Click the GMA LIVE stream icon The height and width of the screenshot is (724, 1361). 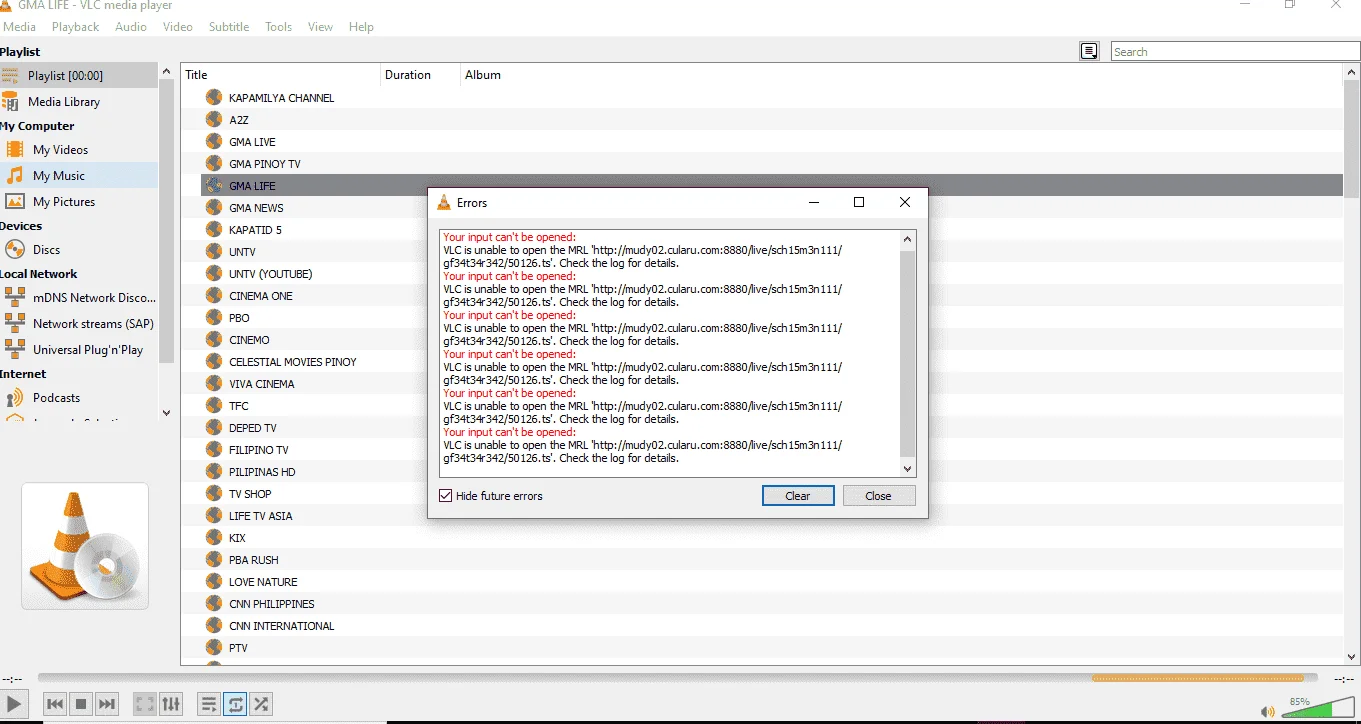pos(213,141)
